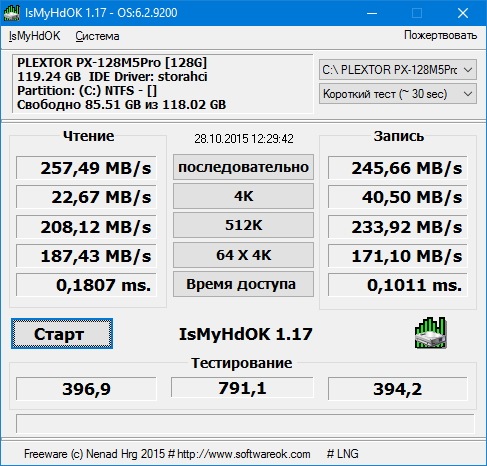Click the 512K test button
487x466 pixels.
point(243,225)
